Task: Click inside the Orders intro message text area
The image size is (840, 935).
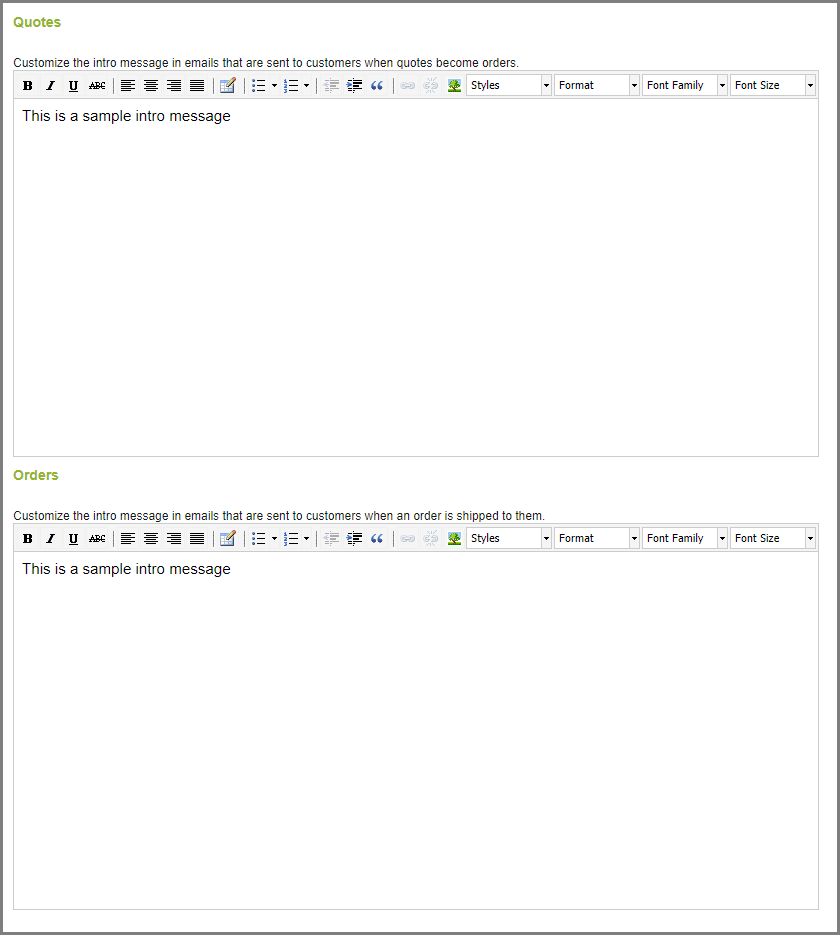Action: coord(416,730)
